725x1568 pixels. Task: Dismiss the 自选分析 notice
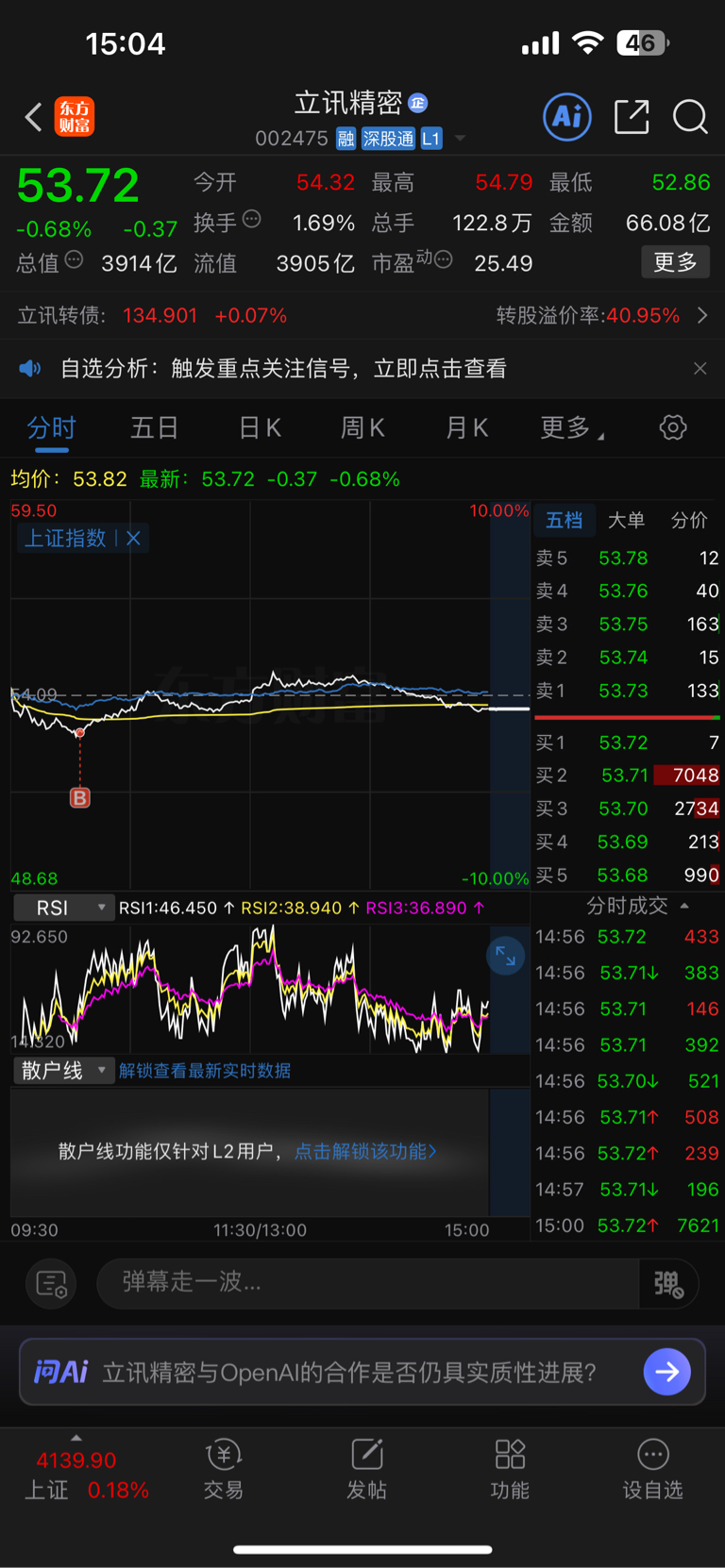700,368
